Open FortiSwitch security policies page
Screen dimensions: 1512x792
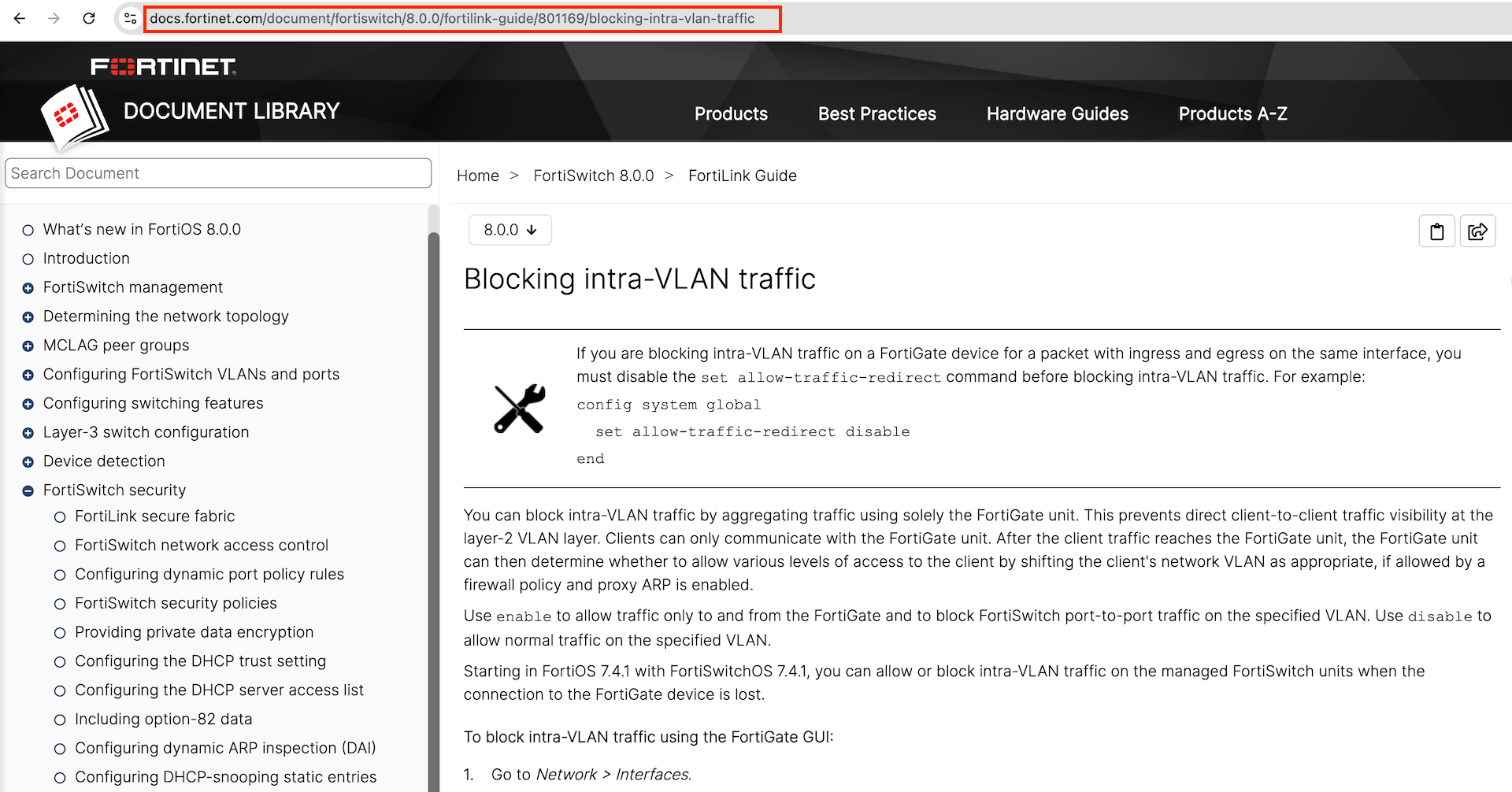click(x=176, y=603)
